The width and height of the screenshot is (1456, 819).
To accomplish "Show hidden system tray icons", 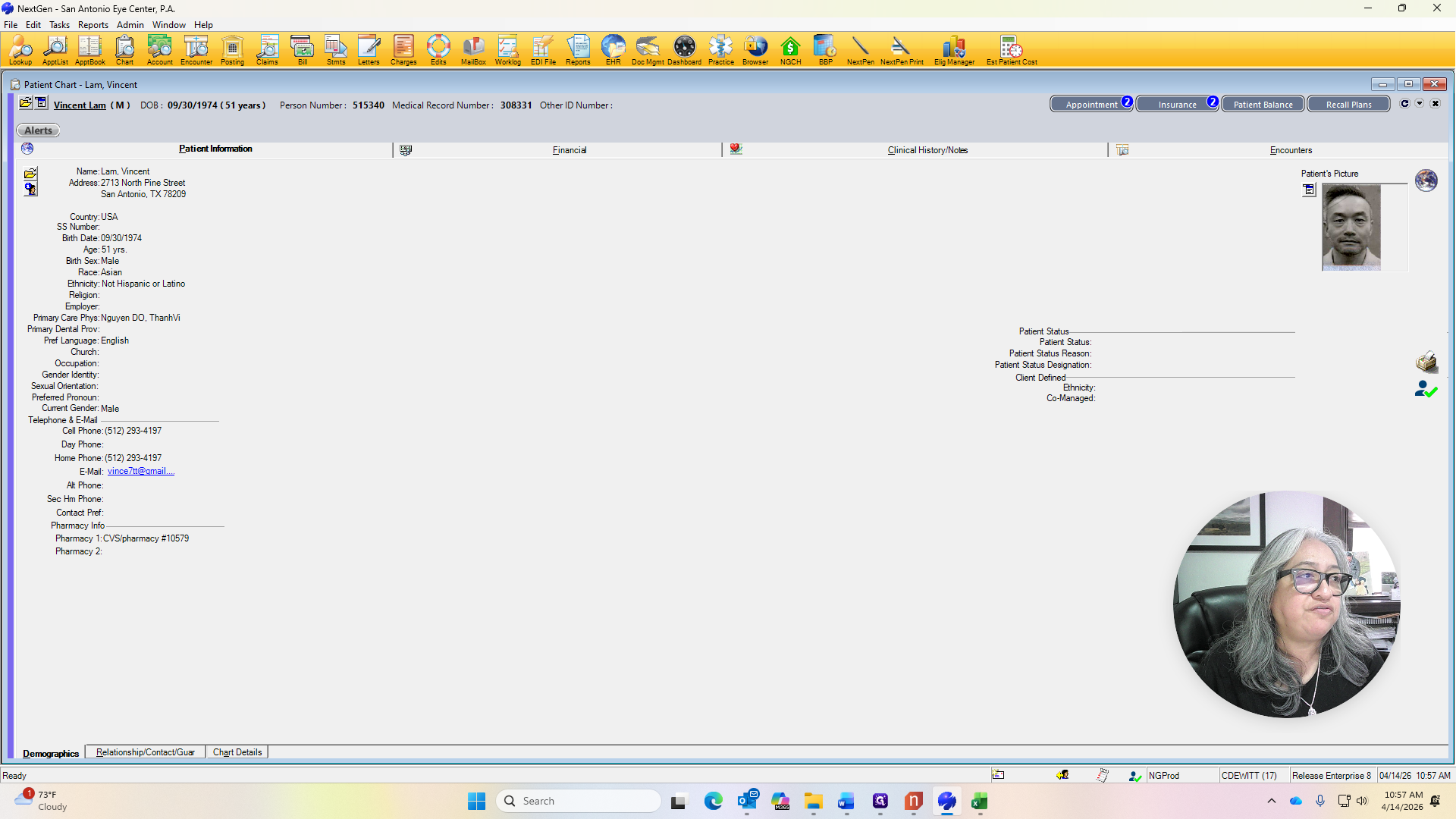I will (1272, 801).
